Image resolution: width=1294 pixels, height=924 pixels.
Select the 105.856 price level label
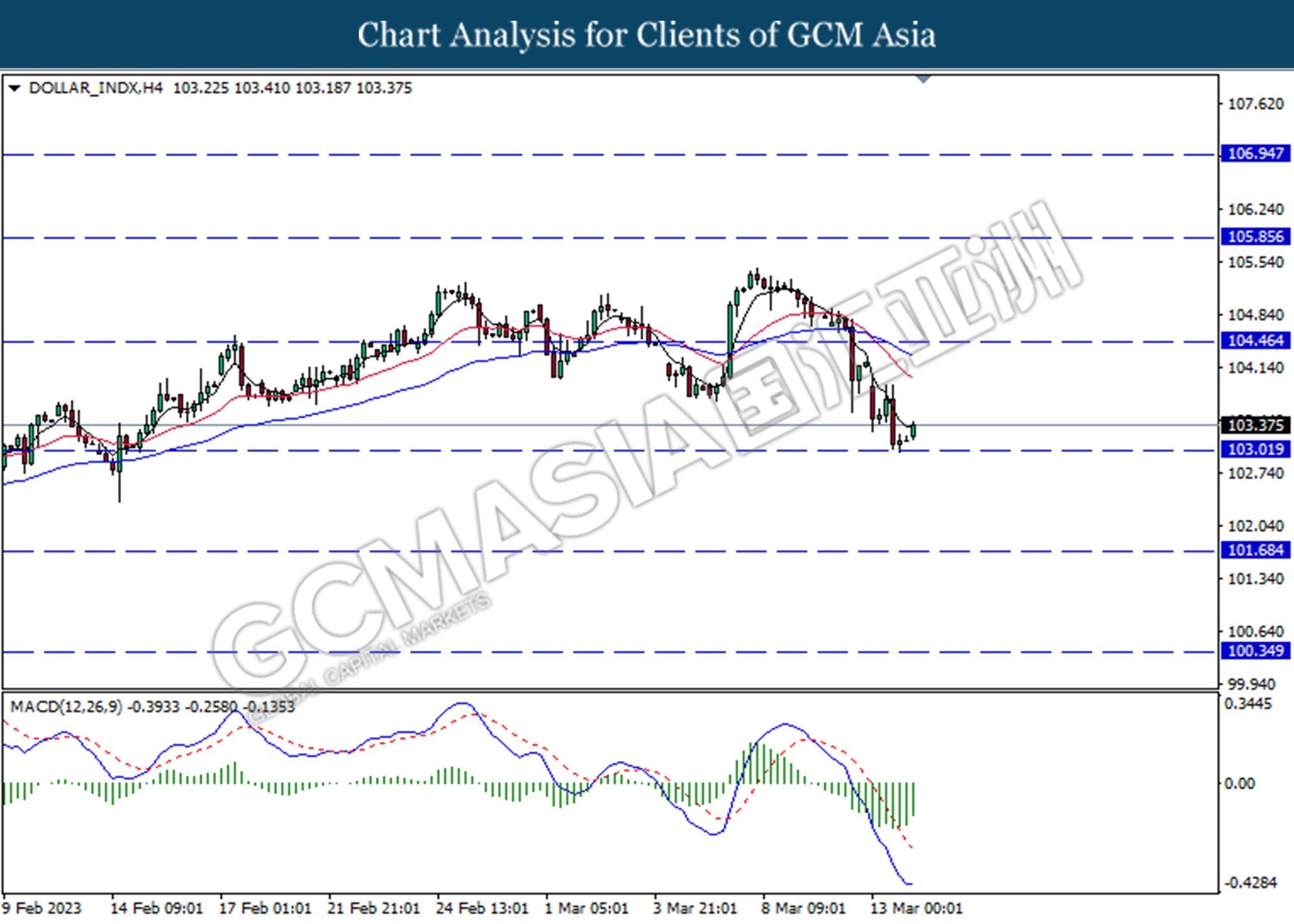1255,236
